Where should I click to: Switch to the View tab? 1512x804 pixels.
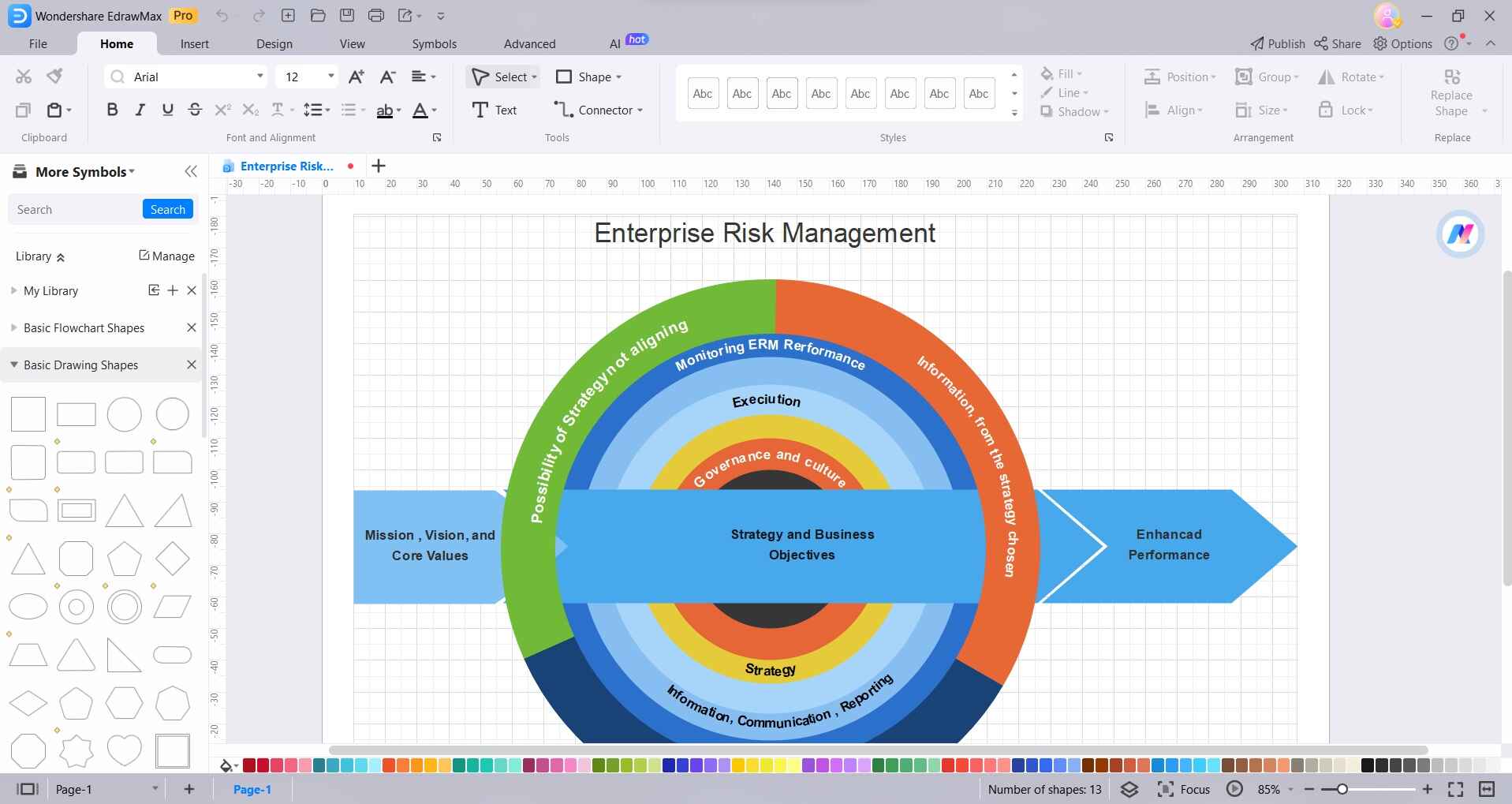point(353,44)
